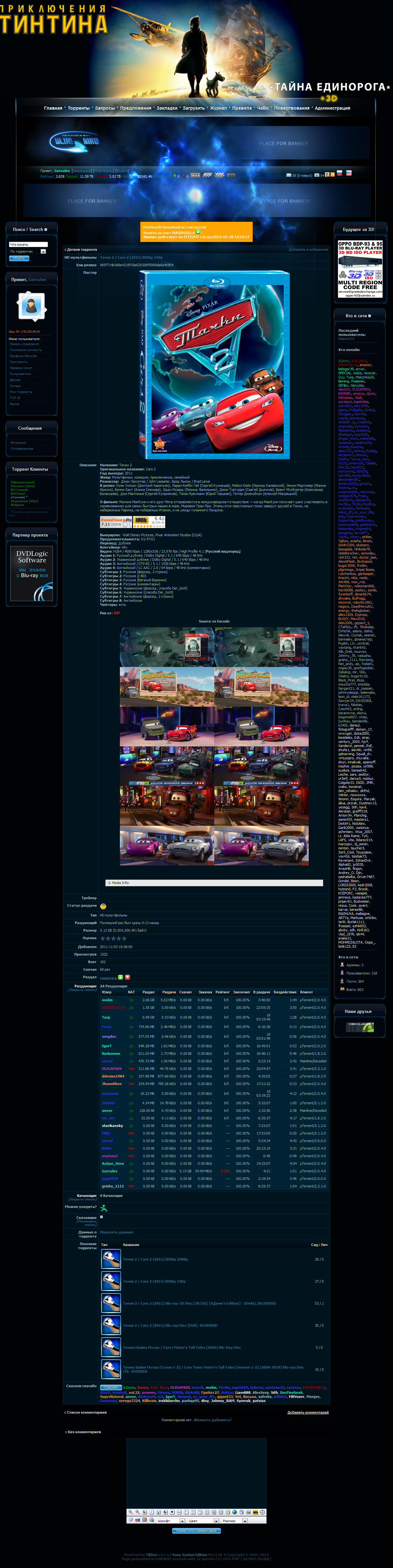
Task: Click Панель управления in the user menu
Action: tap(24, 344)
